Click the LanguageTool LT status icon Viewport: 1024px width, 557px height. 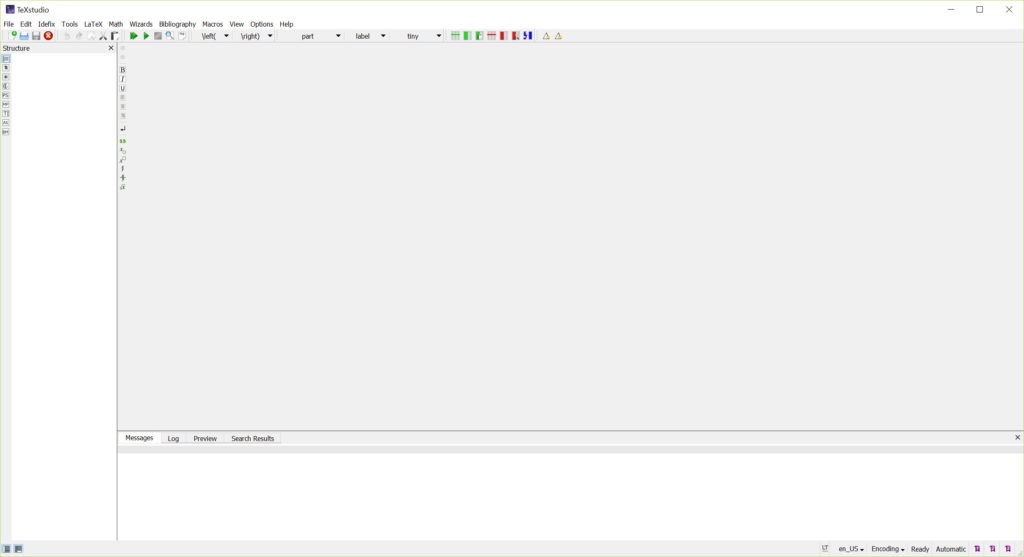coord(825,549)
